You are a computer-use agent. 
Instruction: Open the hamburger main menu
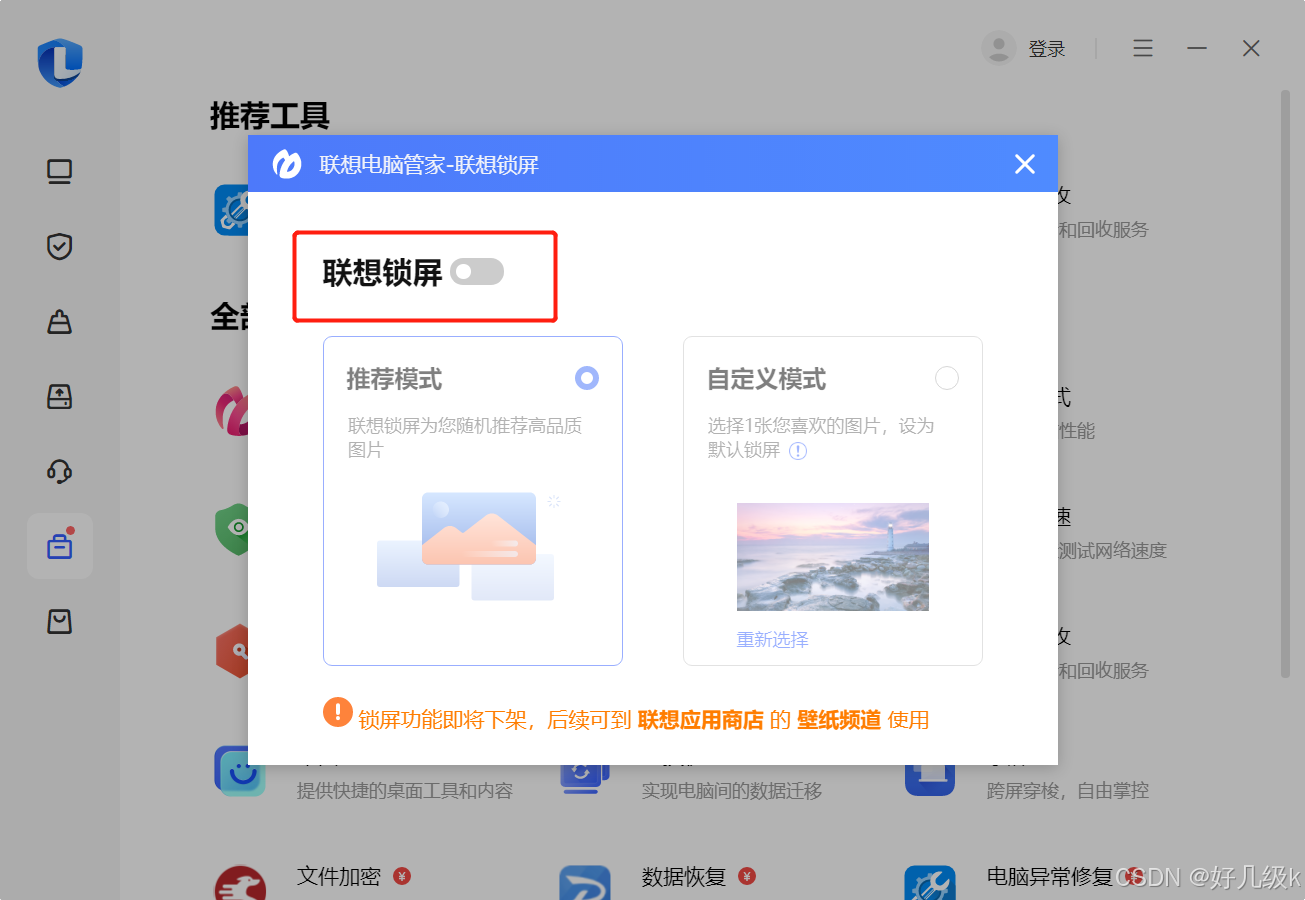(1143, 48)
